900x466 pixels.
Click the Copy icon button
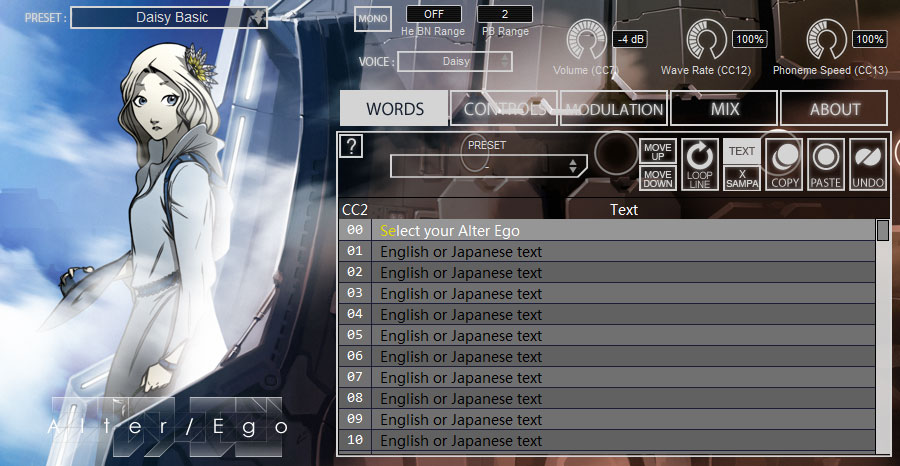coord(784,164)
